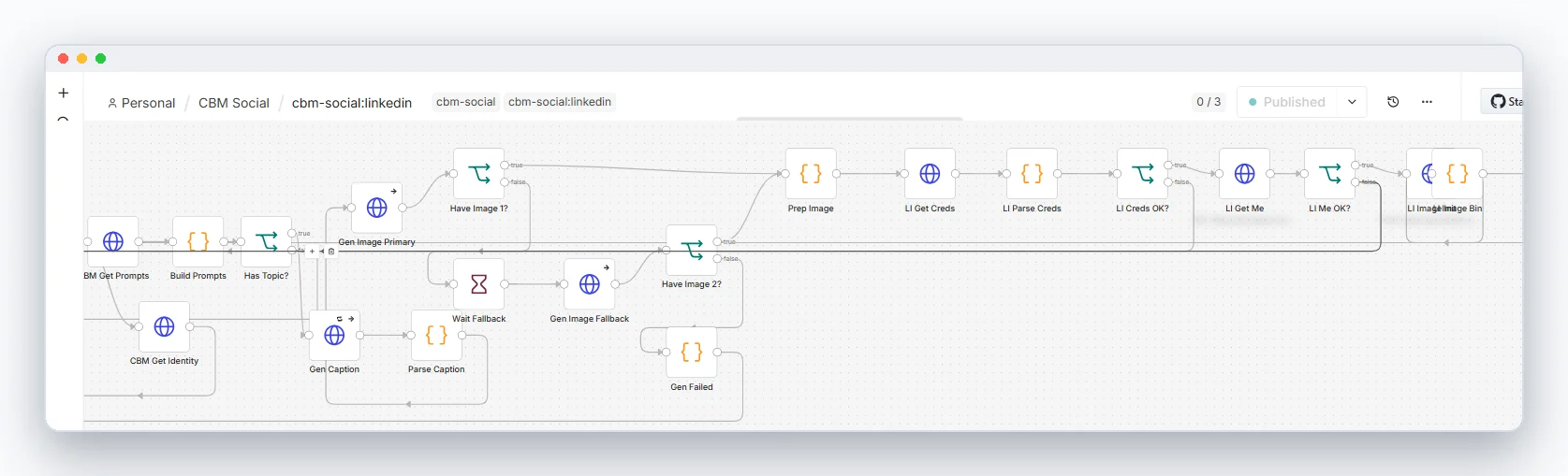The height and width of the screenshot is (476, 1568).
Task: Open the 0 / 3 counter badge
Action: tap(1209, 102)
